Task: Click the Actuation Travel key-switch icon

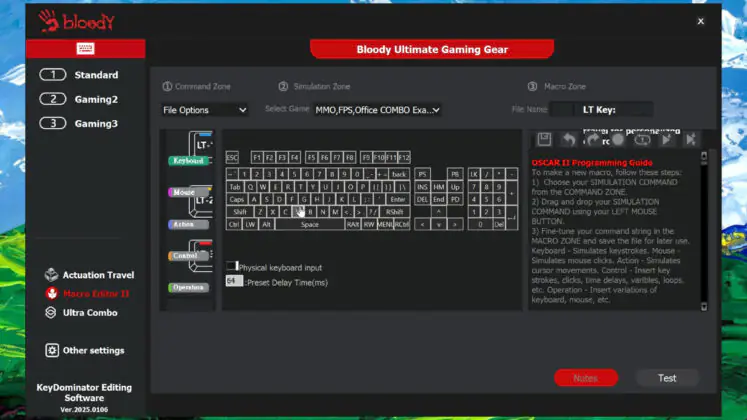Action: point(51,275)
